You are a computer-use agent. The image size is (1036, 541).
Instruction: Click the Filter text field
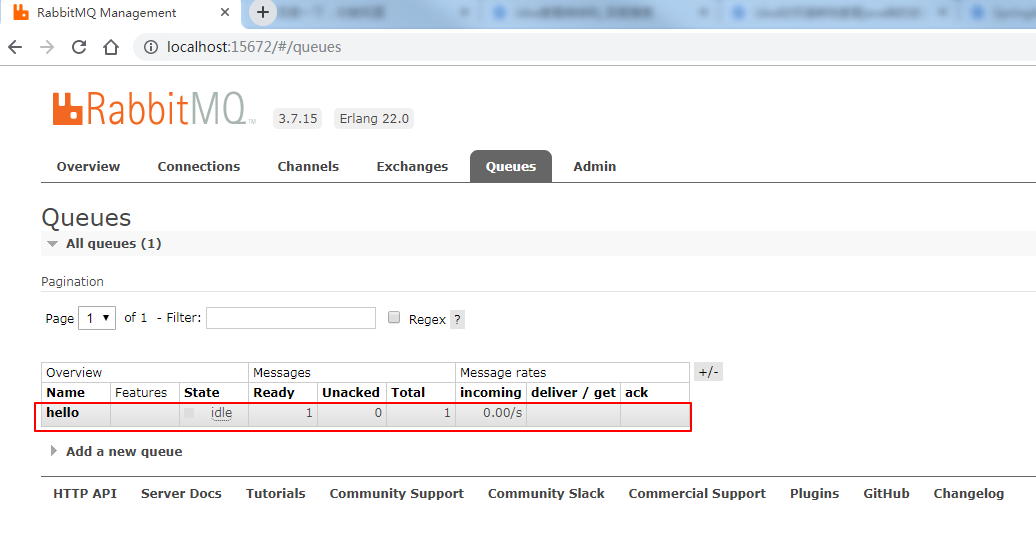tap(291, 318)
